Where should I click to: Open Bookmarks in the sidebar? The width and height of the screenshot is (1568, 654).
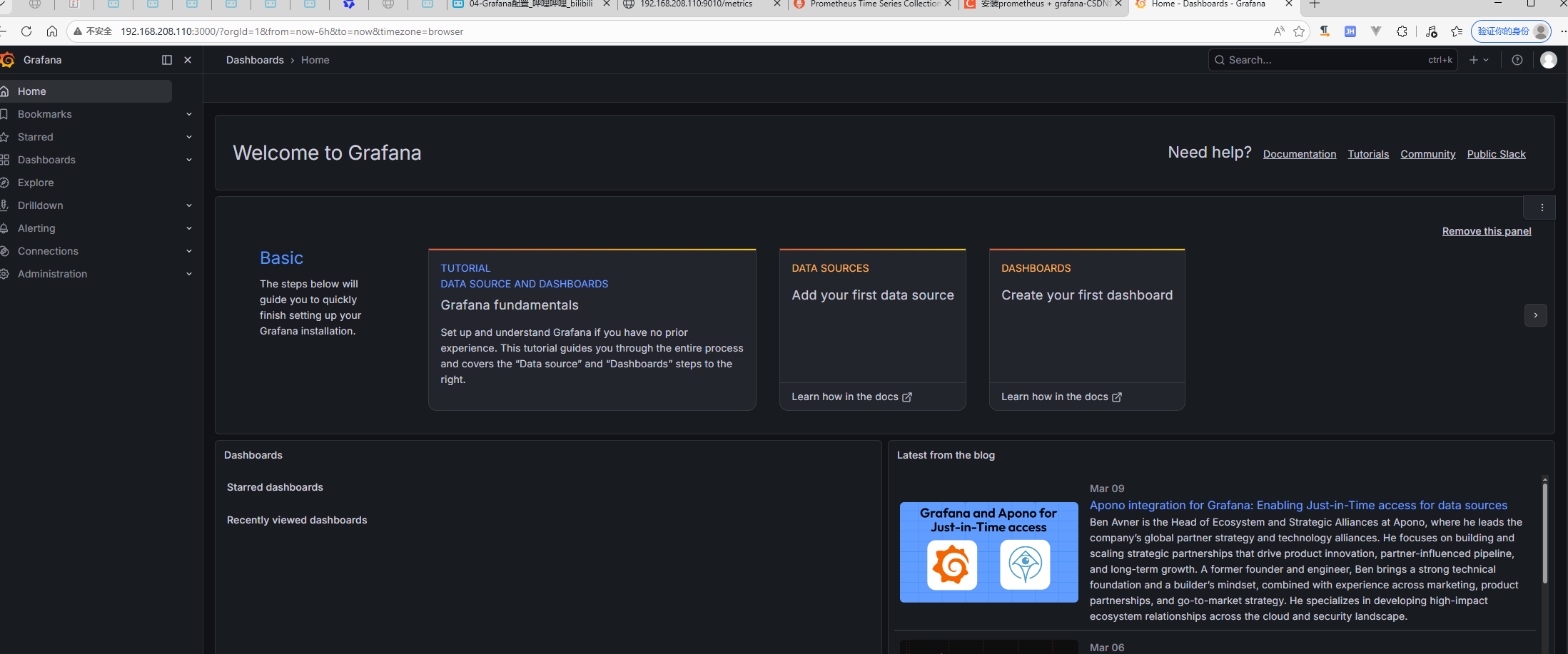point(44,114)
